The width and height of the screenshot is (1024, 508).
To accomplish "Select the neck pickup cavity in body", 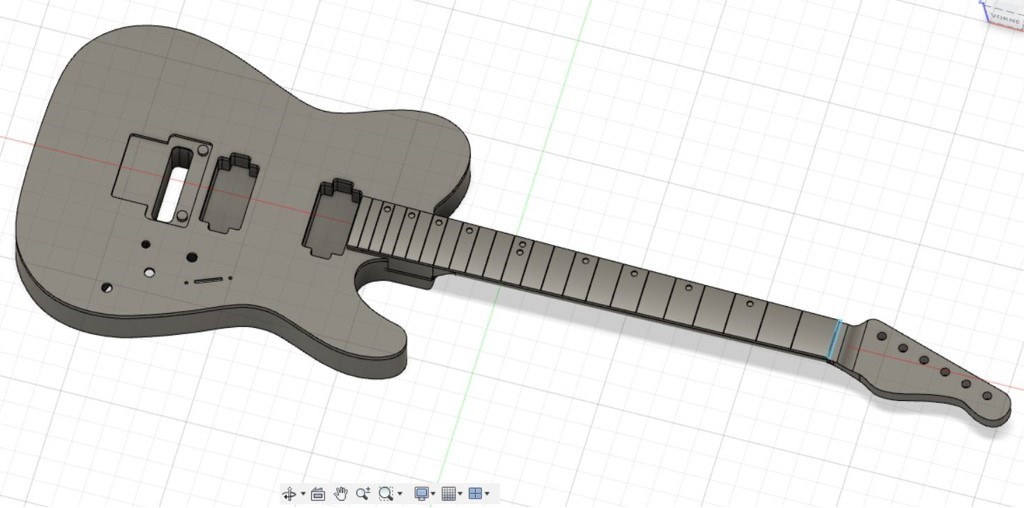I will tap(331, 219).
